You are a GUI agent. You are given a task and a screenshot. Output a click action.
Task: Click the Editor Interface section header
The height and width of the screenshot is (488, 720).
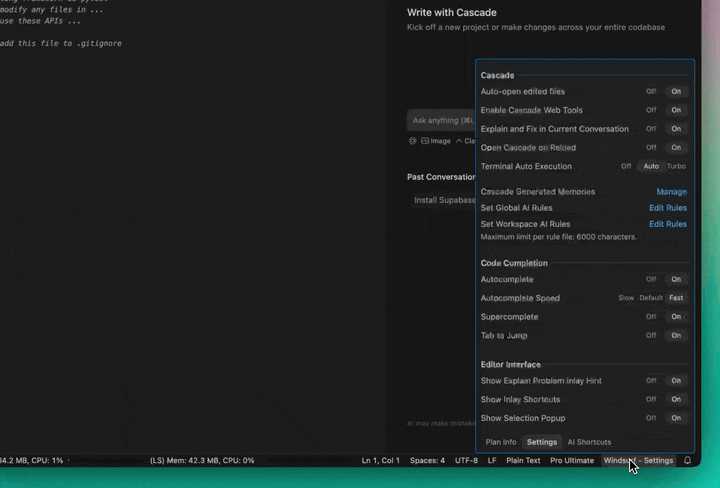[510, 365]
